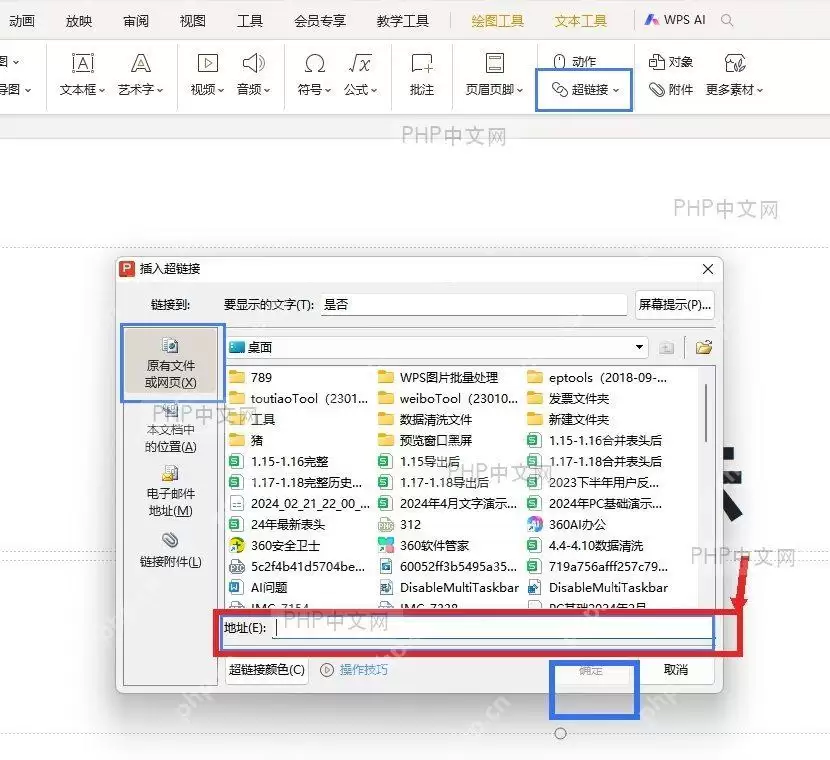Open the 视图 tab
Image resolution: width=830 pixels, height=760 pixels.
pos(193,21)
